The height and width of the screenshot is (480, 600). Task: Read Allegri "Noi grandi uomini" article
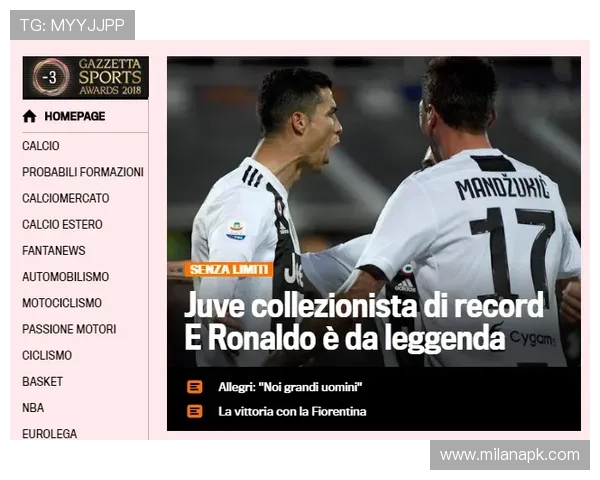(x=290, y=387)
